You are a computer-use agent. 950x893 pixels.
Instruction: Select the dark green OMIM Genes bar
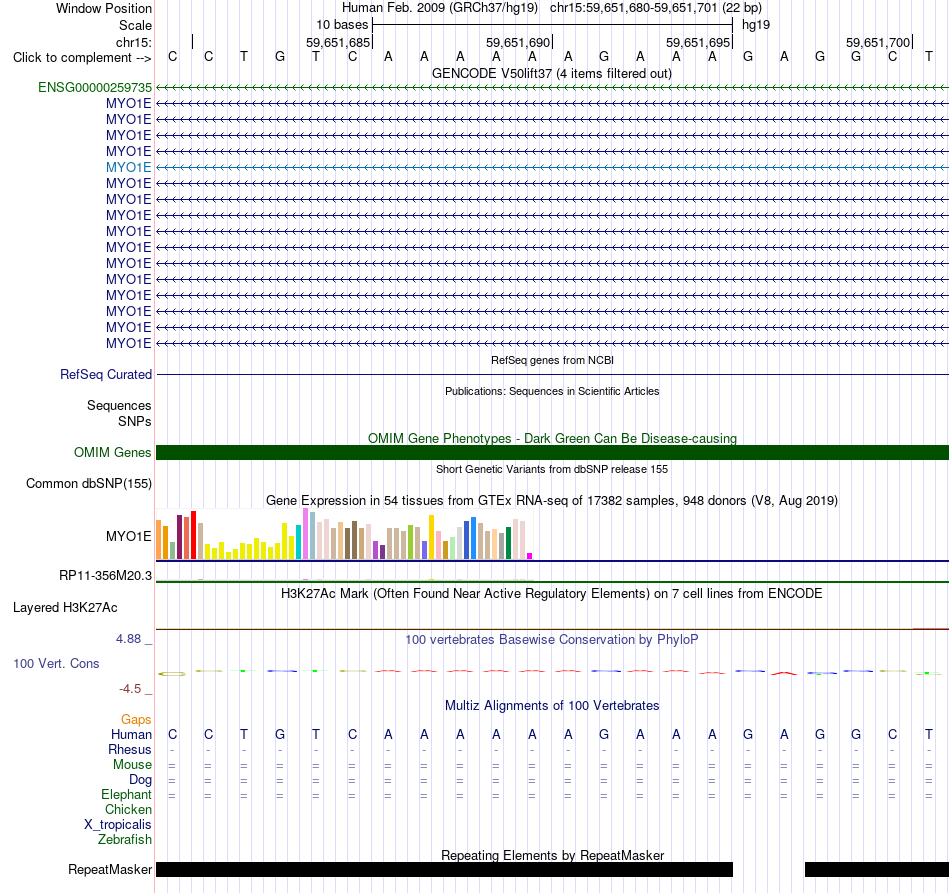pyautogui.click(x=552, y=453)
